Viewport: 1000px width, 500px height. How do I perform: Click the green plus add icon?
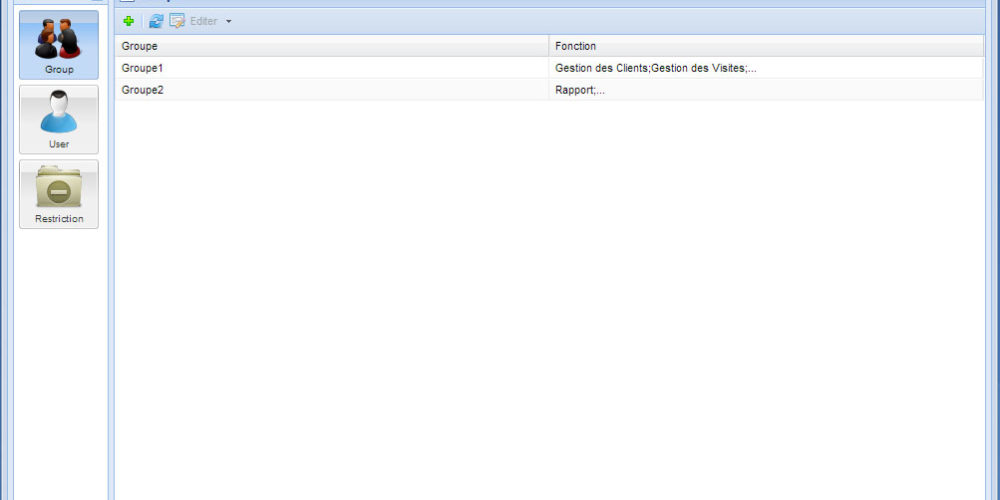(x=128, y=21)
